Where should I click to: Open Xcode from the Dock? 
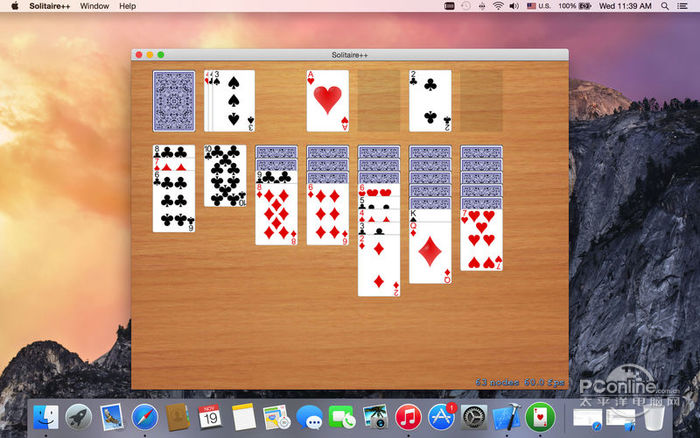(507, 417)
